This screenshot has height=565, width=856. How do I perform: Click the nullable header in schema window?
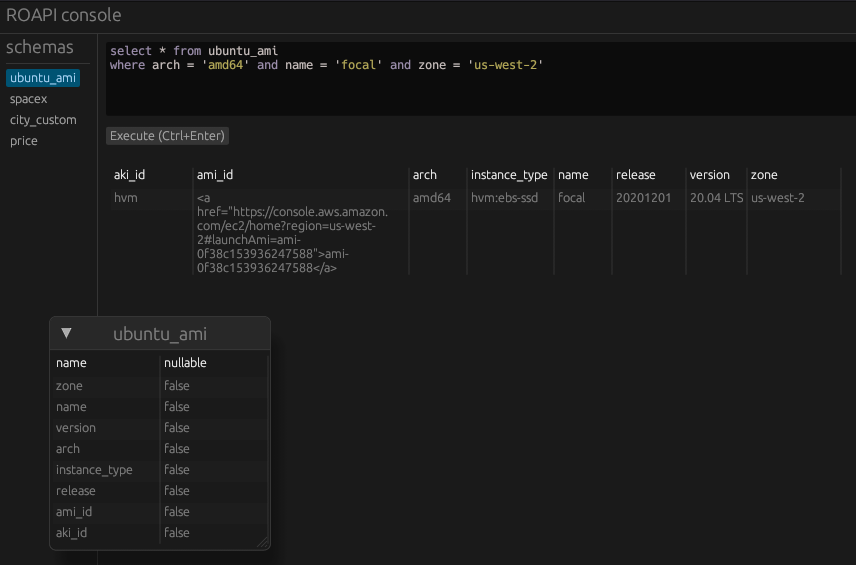tap(185, 363)
